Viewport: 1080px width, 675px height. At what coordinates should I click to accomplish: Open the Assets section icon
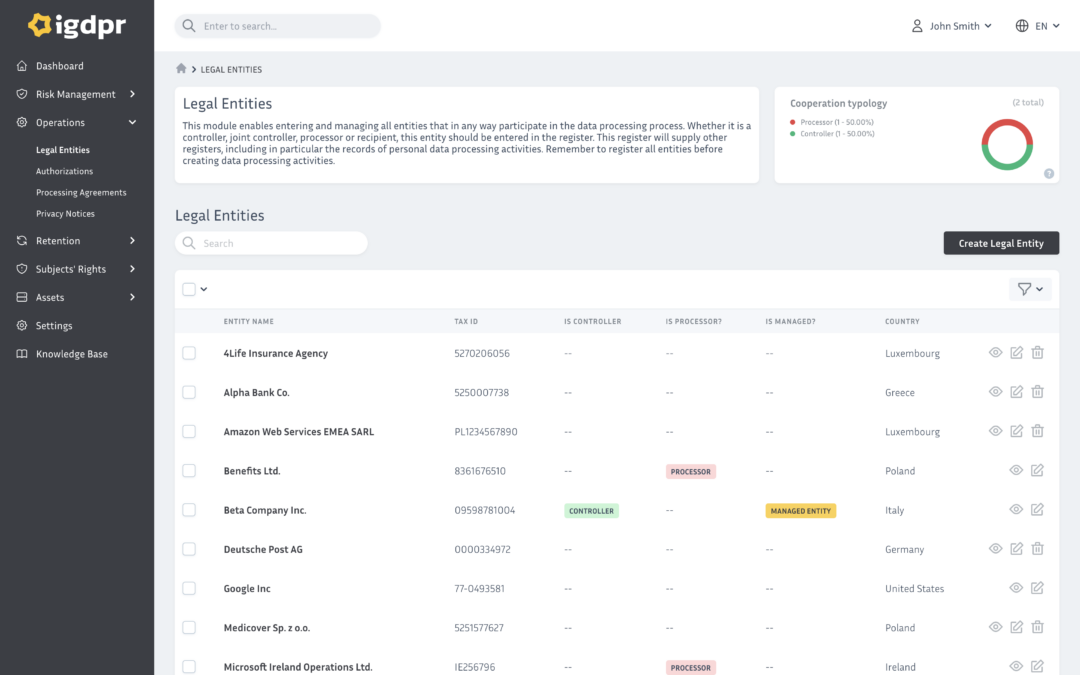[x=22, y=297]
